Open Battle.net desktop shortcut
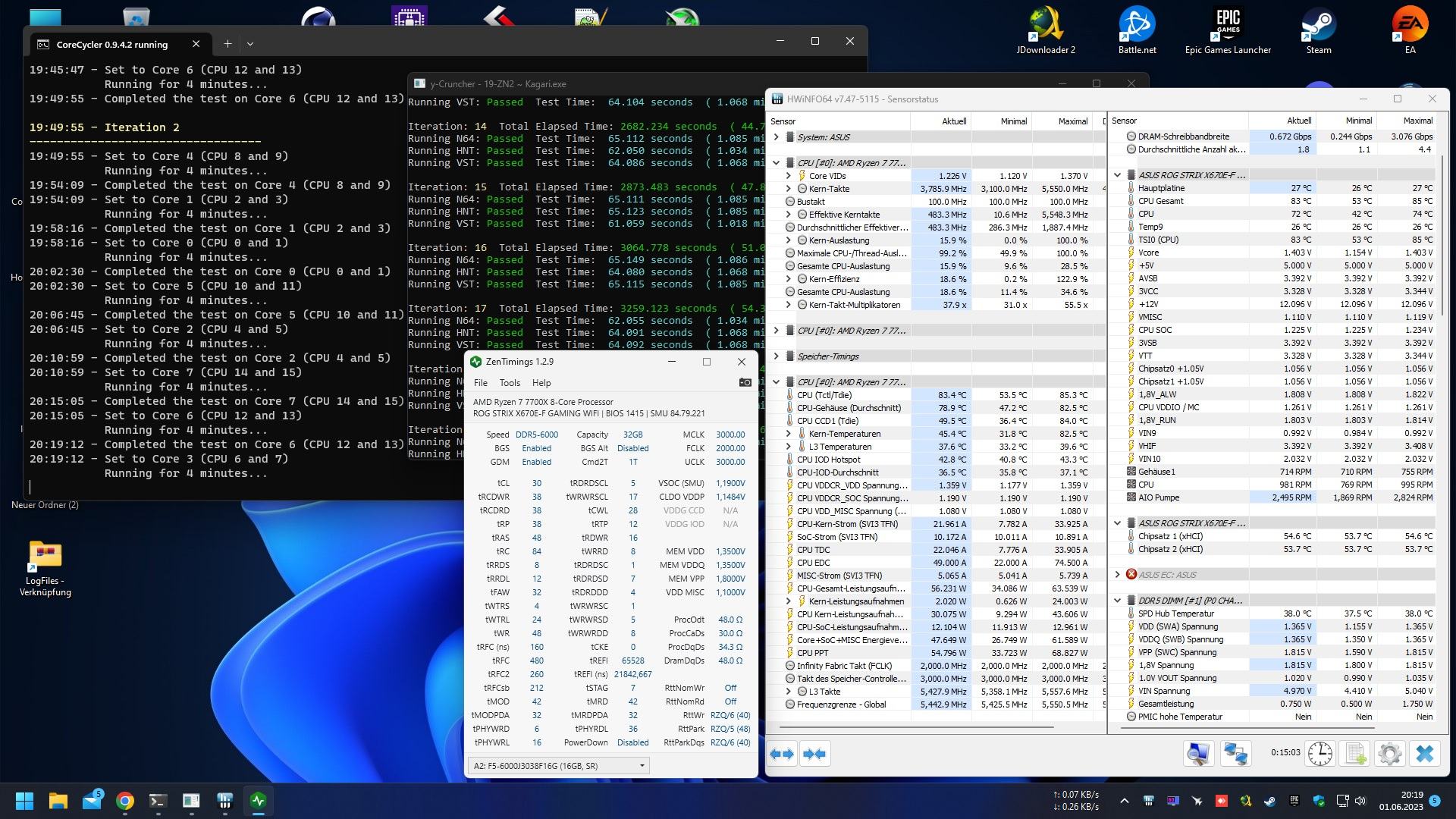The height and width of the screenshot is (819, 1456). (1137, 30)
